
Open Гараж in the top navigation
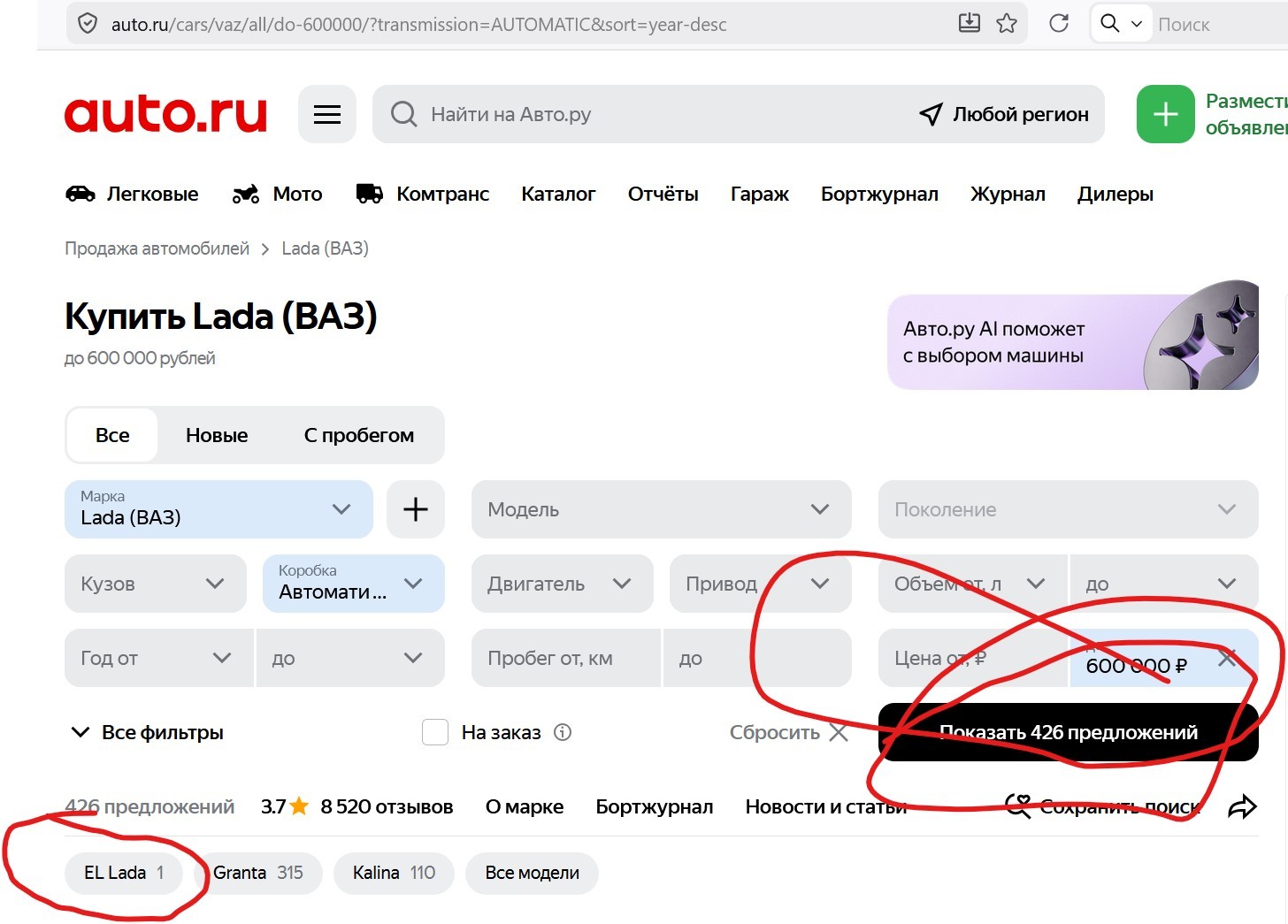[760, 194]
